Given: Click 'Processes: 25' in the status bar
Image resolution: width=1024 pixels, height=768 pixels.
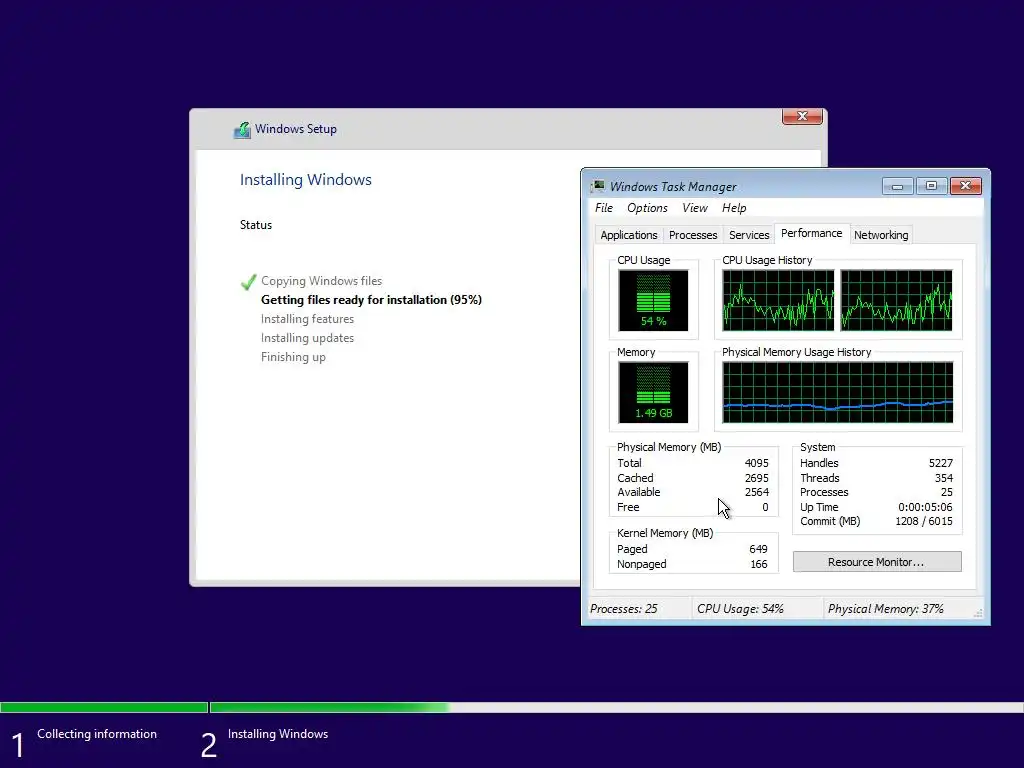Looking at the screenshot, I should click(624, 609).
